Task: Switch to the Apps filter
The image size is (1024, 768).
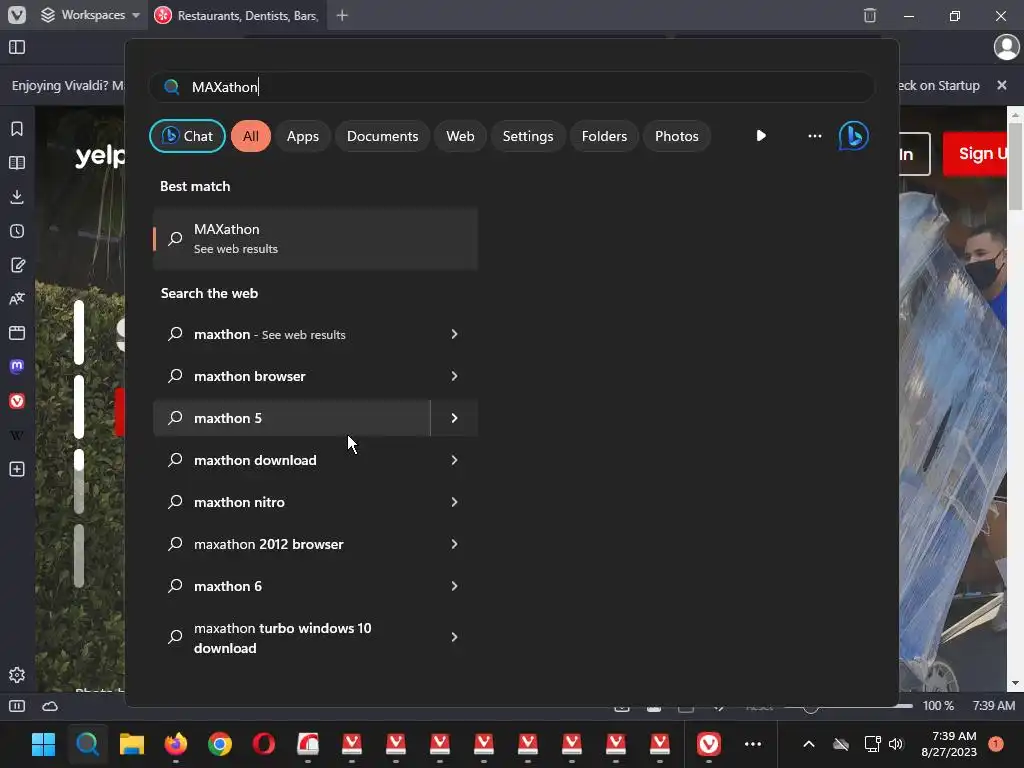Action: coord(302,136)
